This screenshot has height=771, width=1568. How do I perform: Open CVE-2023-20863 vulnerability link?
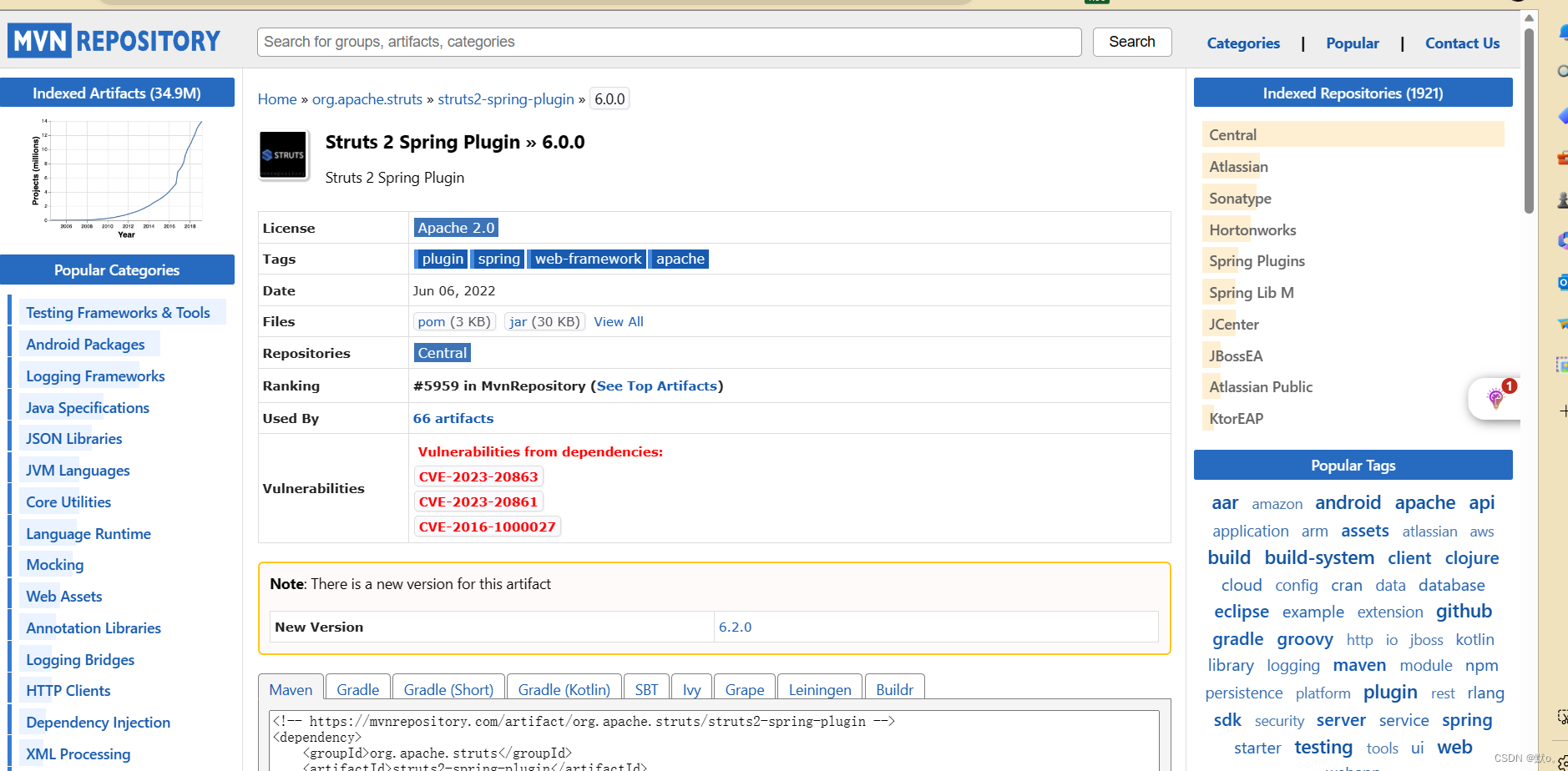click(x=478, y=476)
